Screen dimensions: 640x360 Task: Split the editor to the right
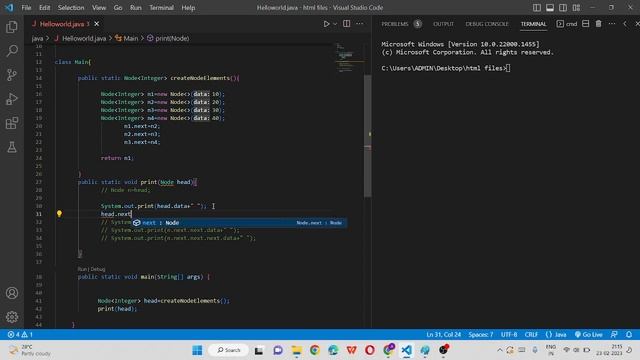(347, 24)
